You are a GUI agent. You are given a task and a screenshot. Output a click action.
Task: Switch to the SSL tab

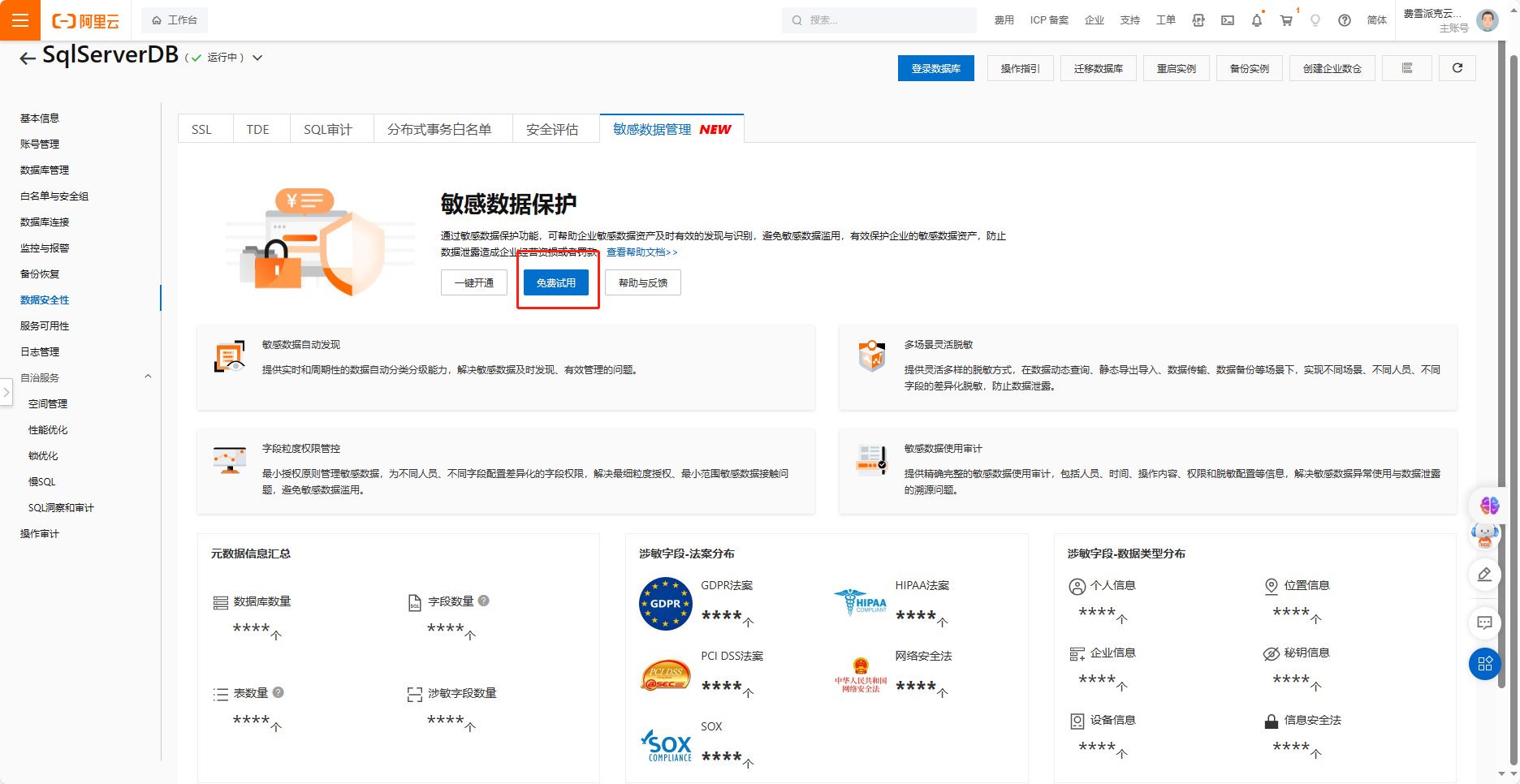[x=201, y=129]
